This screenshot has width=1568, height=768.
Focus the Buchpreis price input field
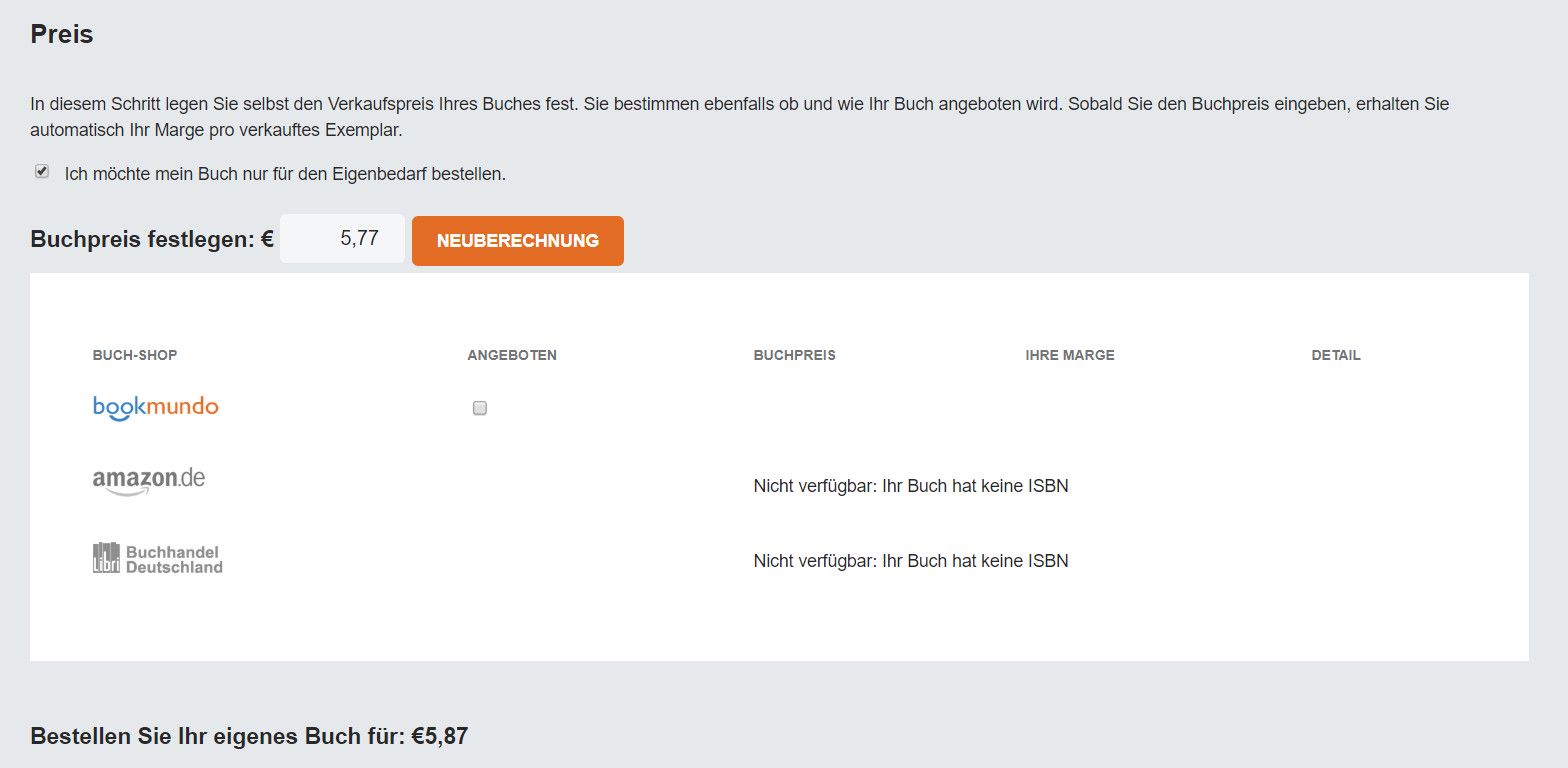pos(342,239)
